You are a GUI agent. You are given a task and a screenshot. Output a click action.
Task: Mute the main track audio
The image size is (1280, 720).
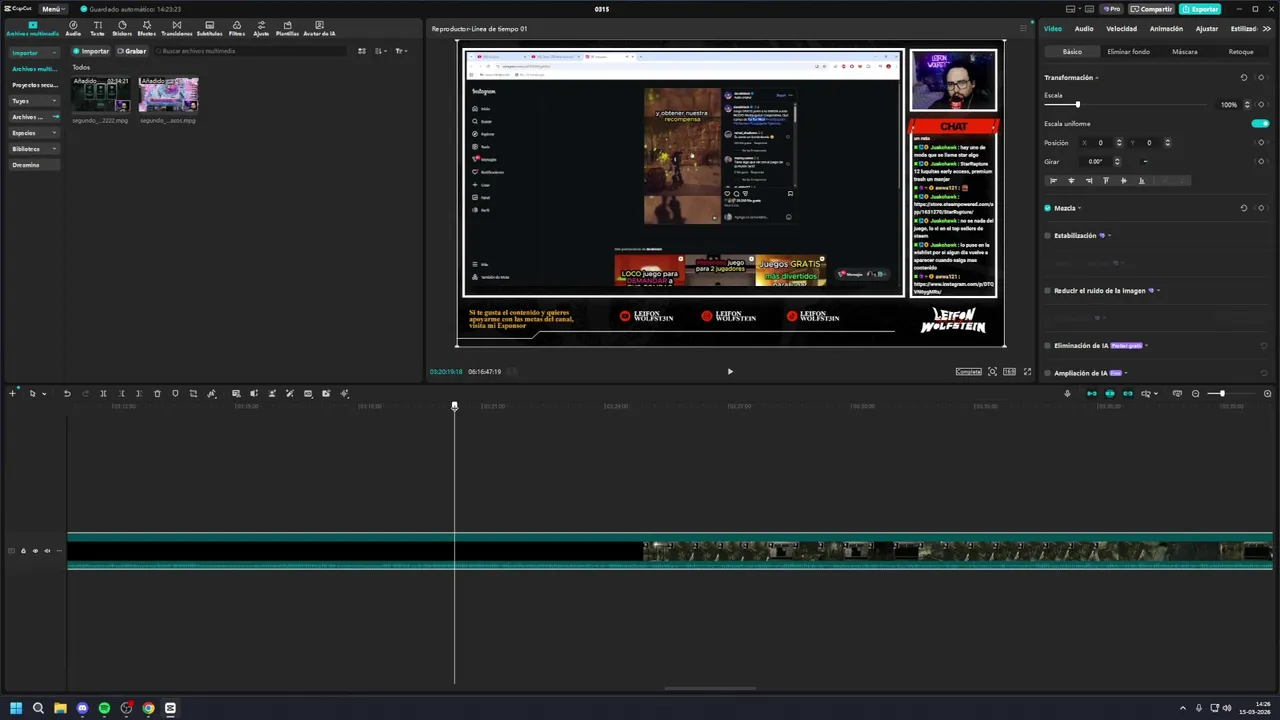[47, 551]
